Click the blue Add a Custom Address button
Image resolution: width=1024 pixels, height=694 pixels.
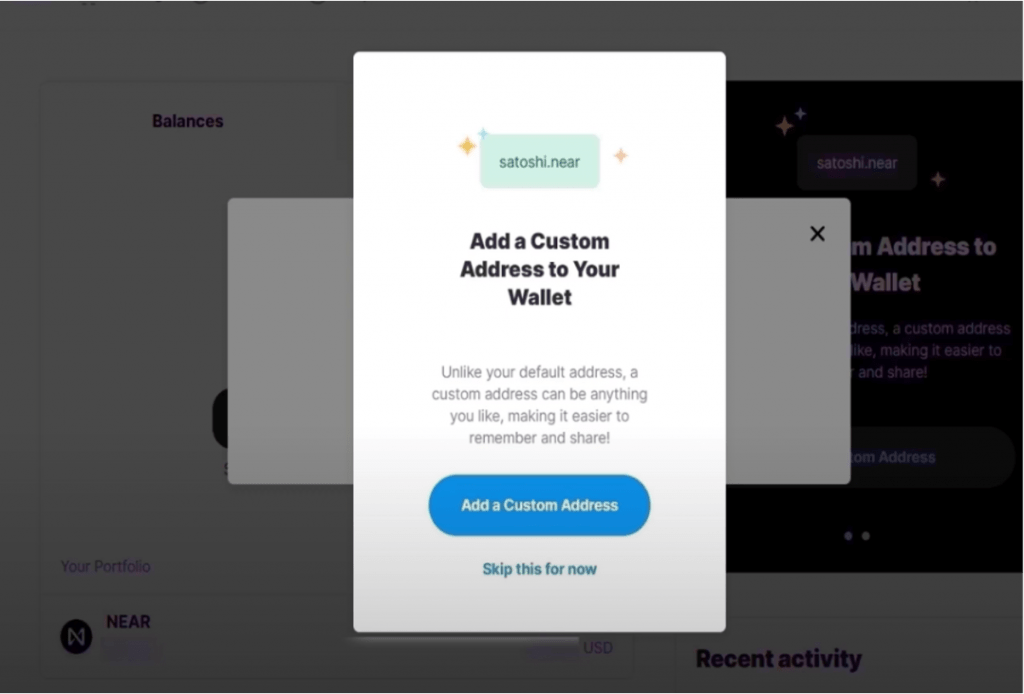pos(539,505)
